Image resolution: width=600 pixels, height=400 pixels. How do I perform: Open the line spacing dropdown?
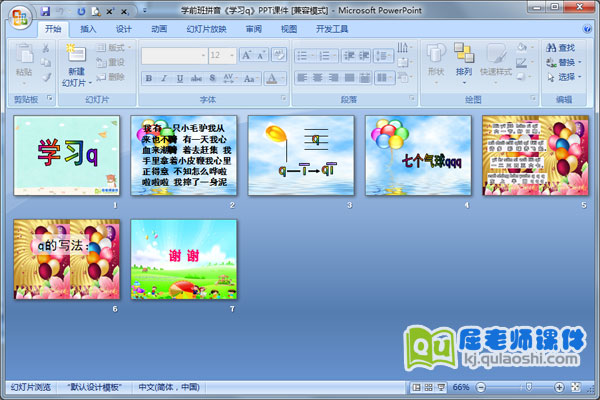click(x=384, y=56)
